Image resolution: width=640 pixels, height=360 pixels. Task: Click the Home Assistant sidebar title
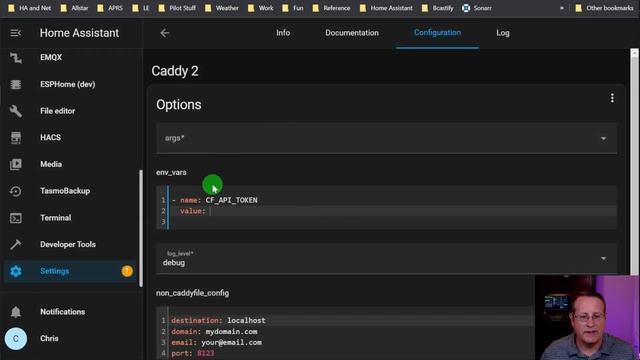click(79, 33)
